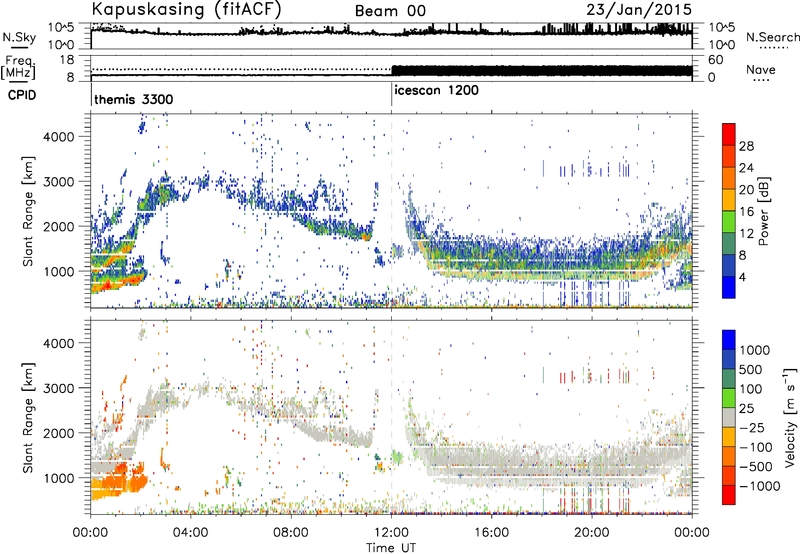This screenshot has height=554, width=800.
Task: Click the 'Power [dB]' colorbar label
Action: pyautogui.click(x=764, y=211)
